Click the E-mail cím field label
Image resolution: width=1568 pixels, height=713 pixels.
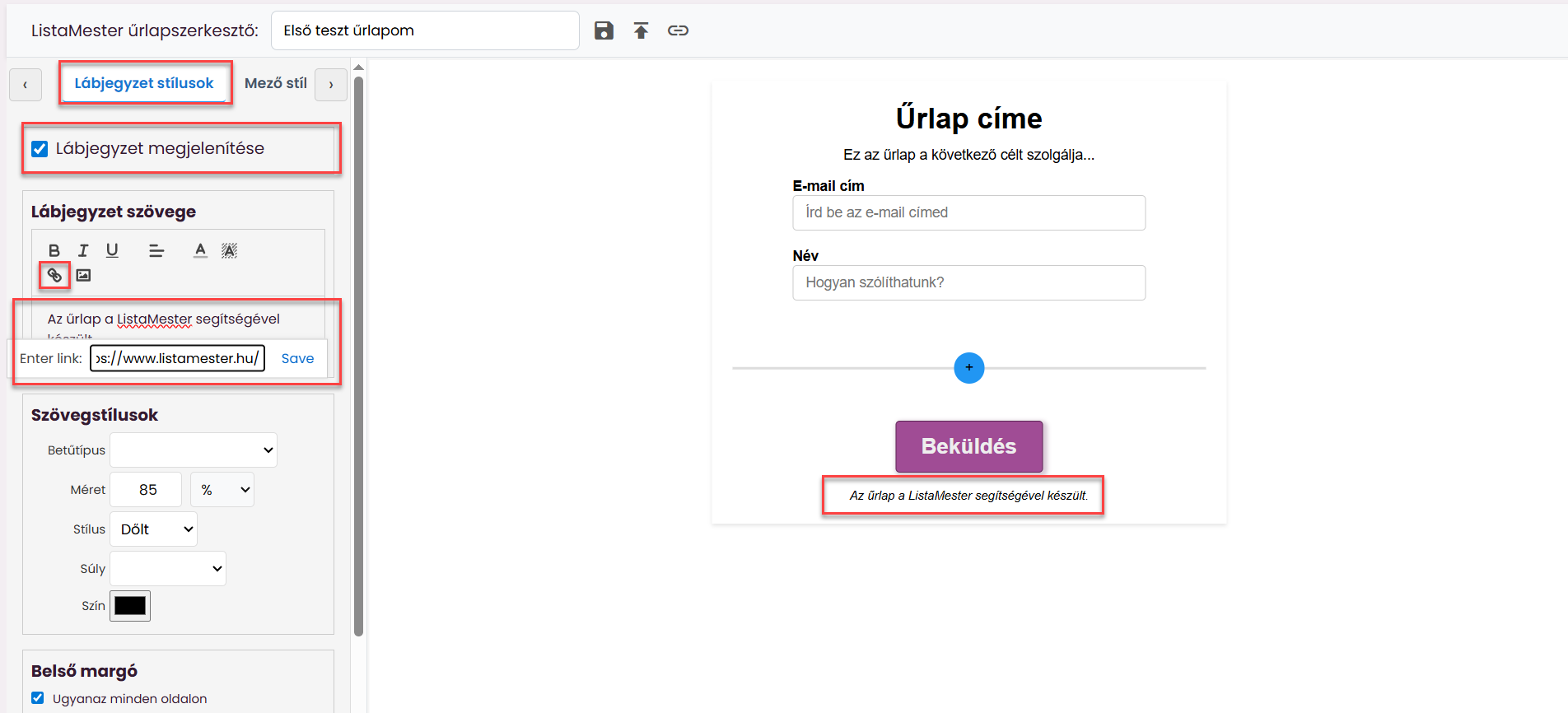[x=828, y=186]
